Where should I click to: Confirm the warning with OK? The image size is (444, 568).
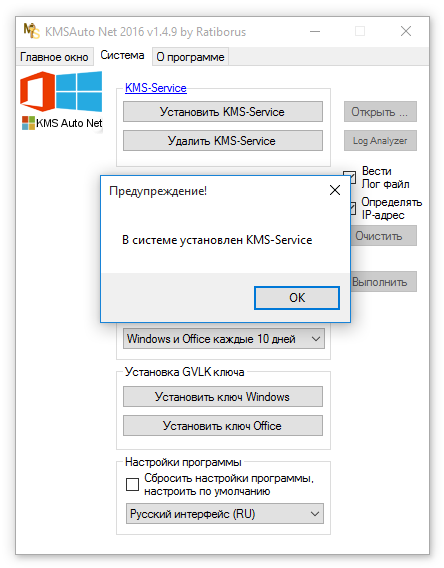click(x=297, y=298)
